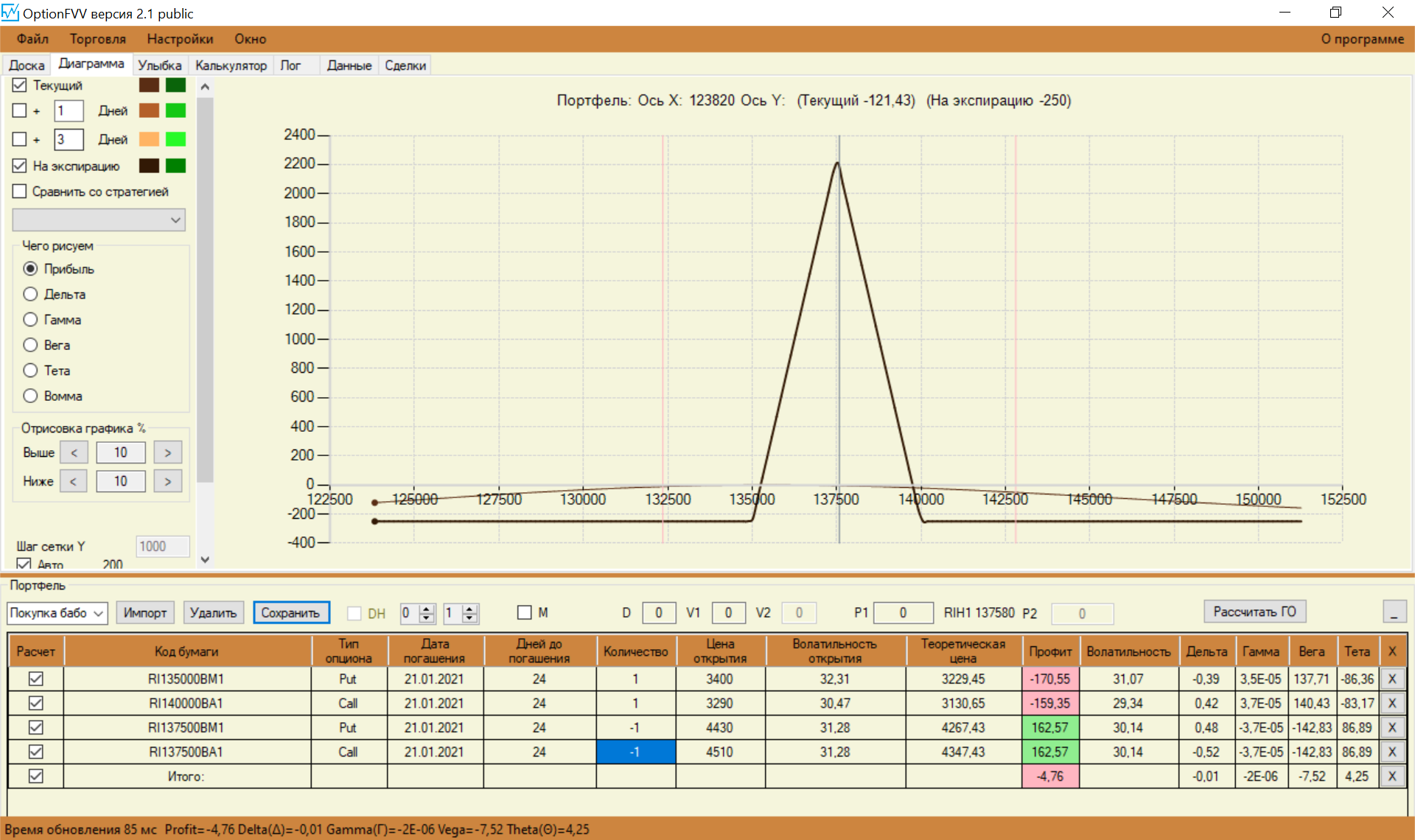The image size is (1415, 840).
Task: Enable Сравнить со стратегией checkbox
Action: coord(20,192)
